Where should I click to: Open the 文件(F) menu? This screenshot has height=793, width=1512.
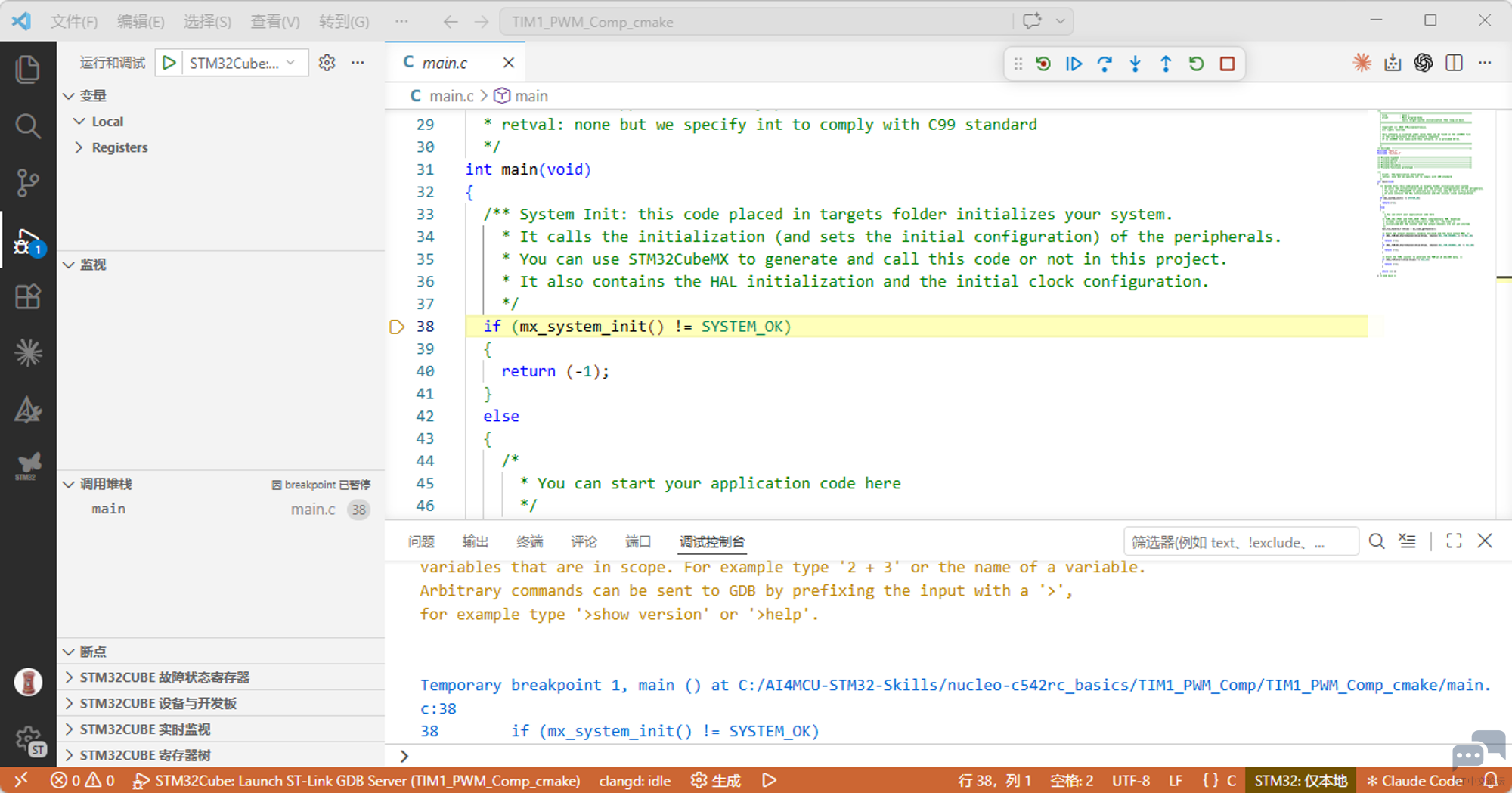(74, 22)
